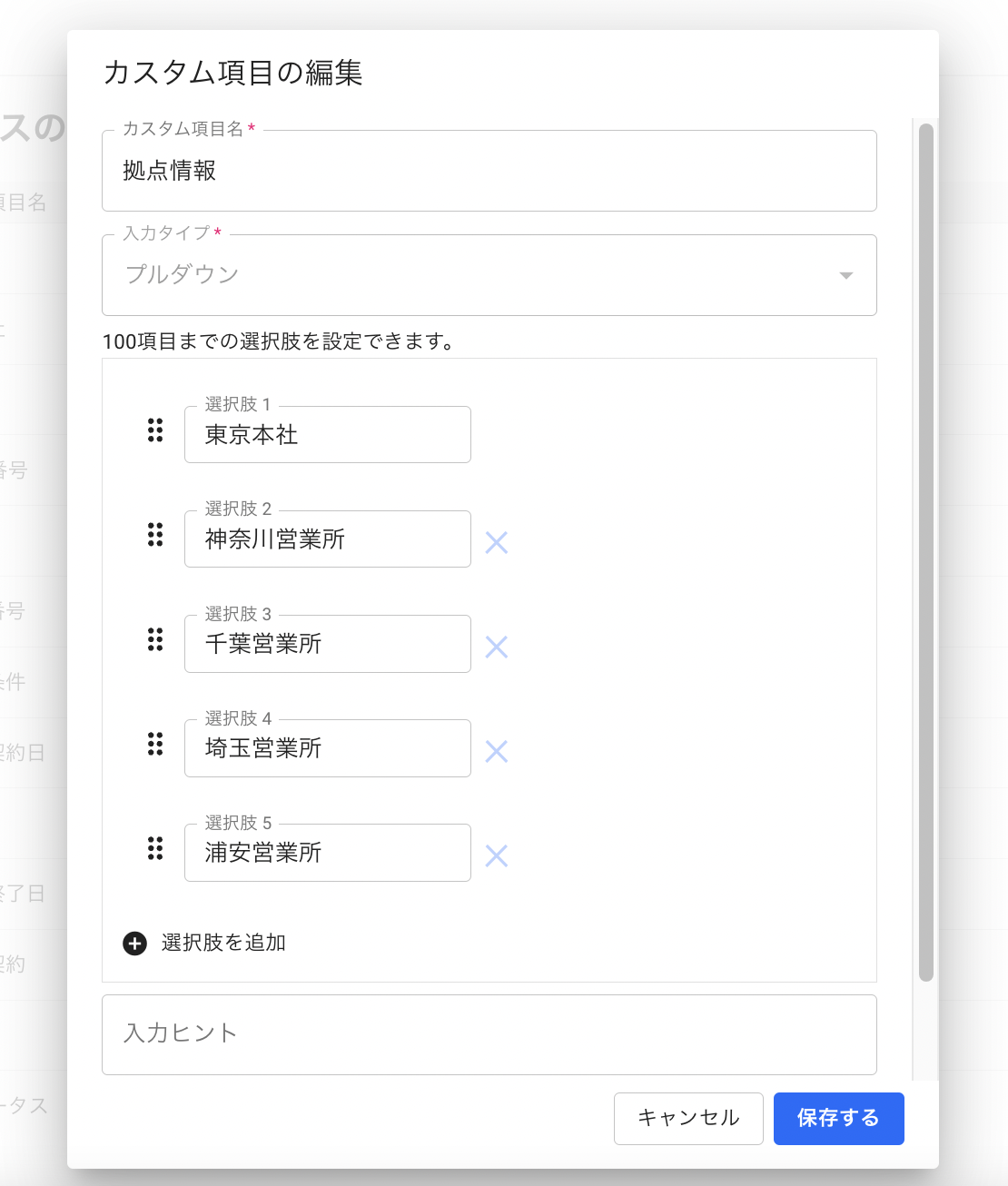Click the drag handle beside 浦安営業所
The image size is (1008, 1186).
(155, 849)
